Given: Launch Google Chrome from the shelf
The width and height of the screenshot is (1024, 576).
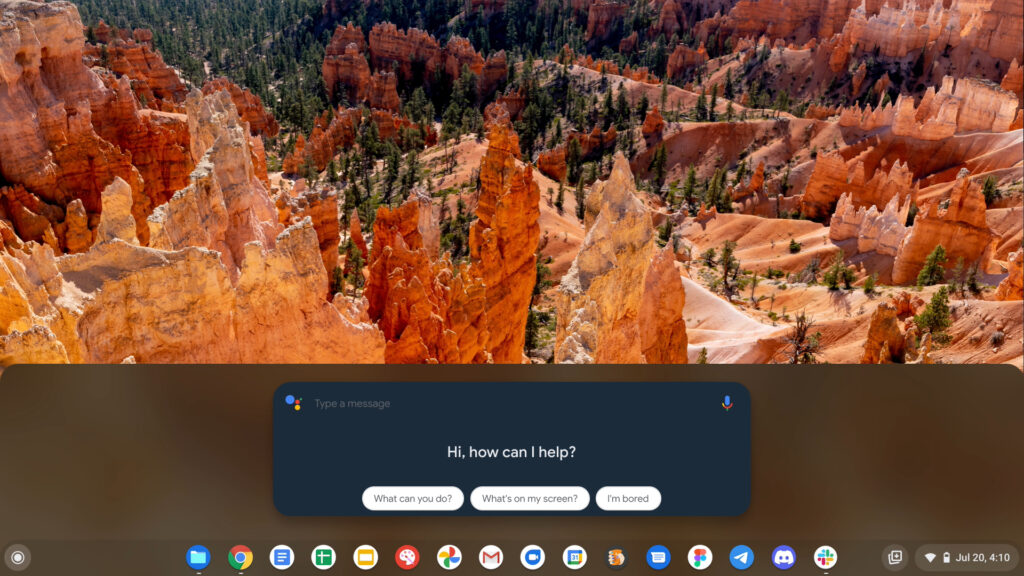Looking at the screenshot, I should point(240,557).
